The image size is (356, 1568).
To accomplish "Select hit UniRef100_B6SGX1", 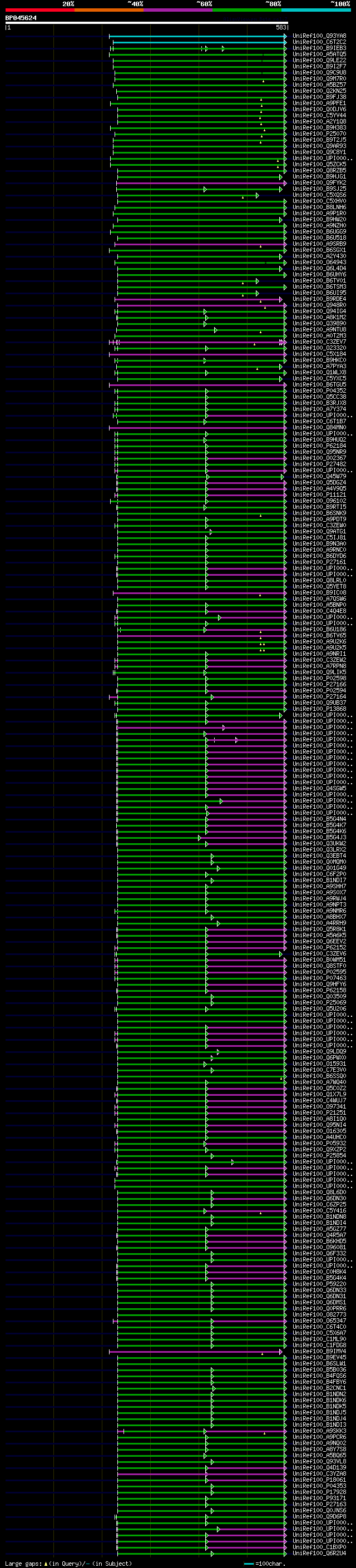I will (x=319, y=250).
